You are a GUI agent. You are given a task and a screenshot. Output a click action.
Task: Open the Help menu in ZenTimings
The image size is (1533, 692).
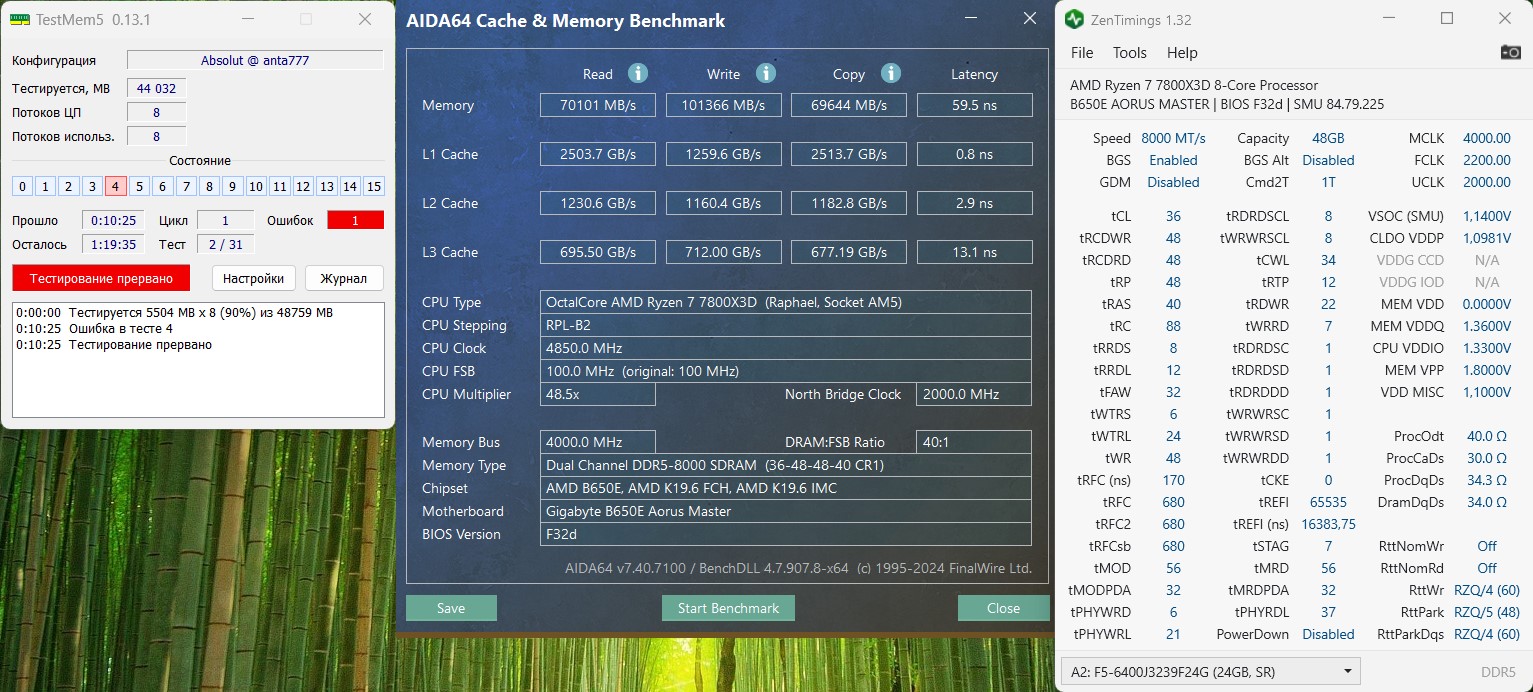tap(1182, 52)
